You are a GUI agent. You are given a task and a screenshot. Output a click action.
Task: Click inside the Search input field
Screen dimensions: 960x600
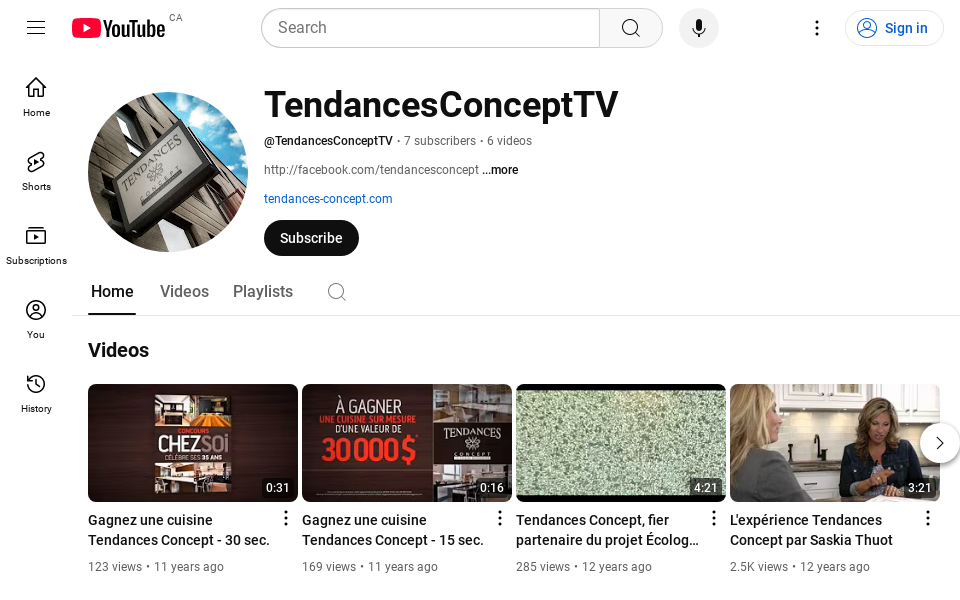click(x=430, y=28)
